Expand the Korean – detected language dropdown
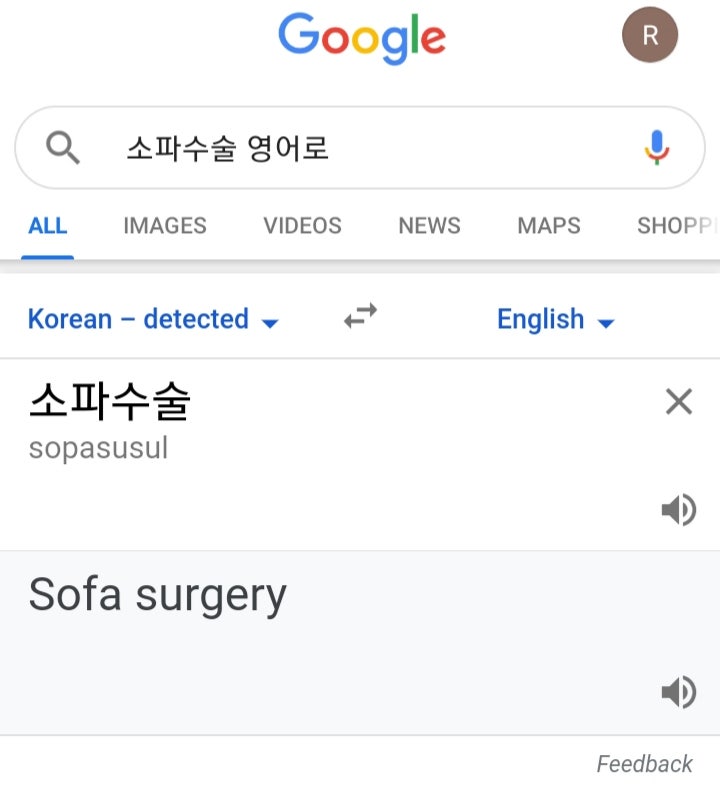This screenshot has width=720, height=792. point(153,319)
